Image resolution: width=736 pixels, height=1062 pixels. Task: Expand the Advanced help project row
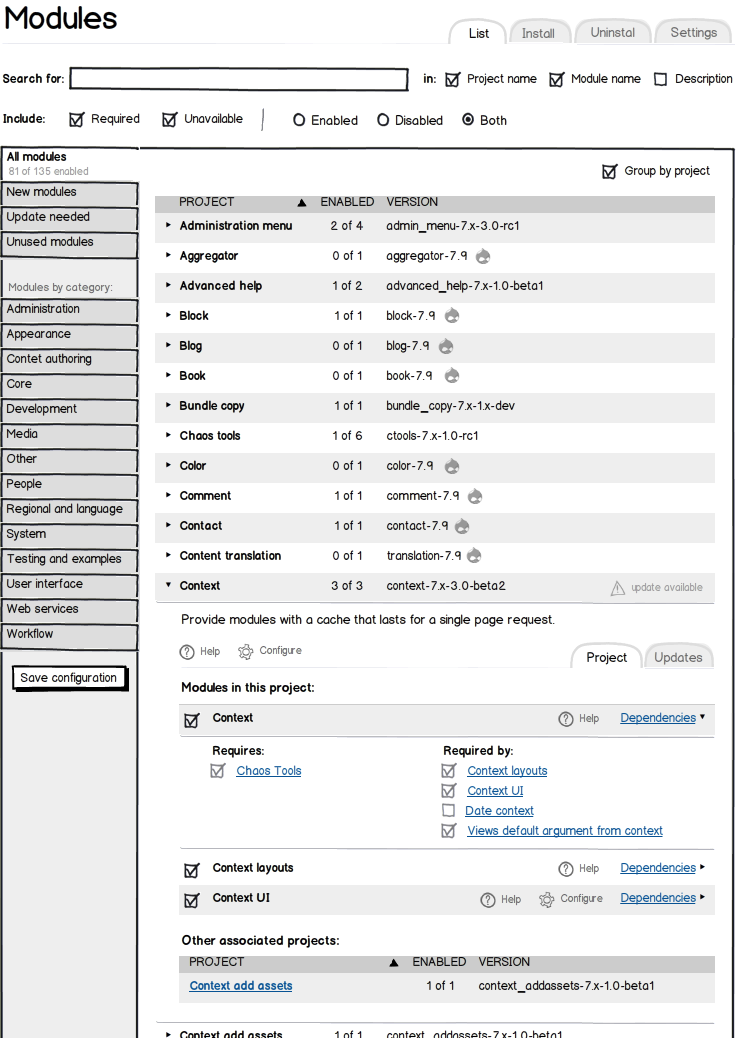pos(168,285)
